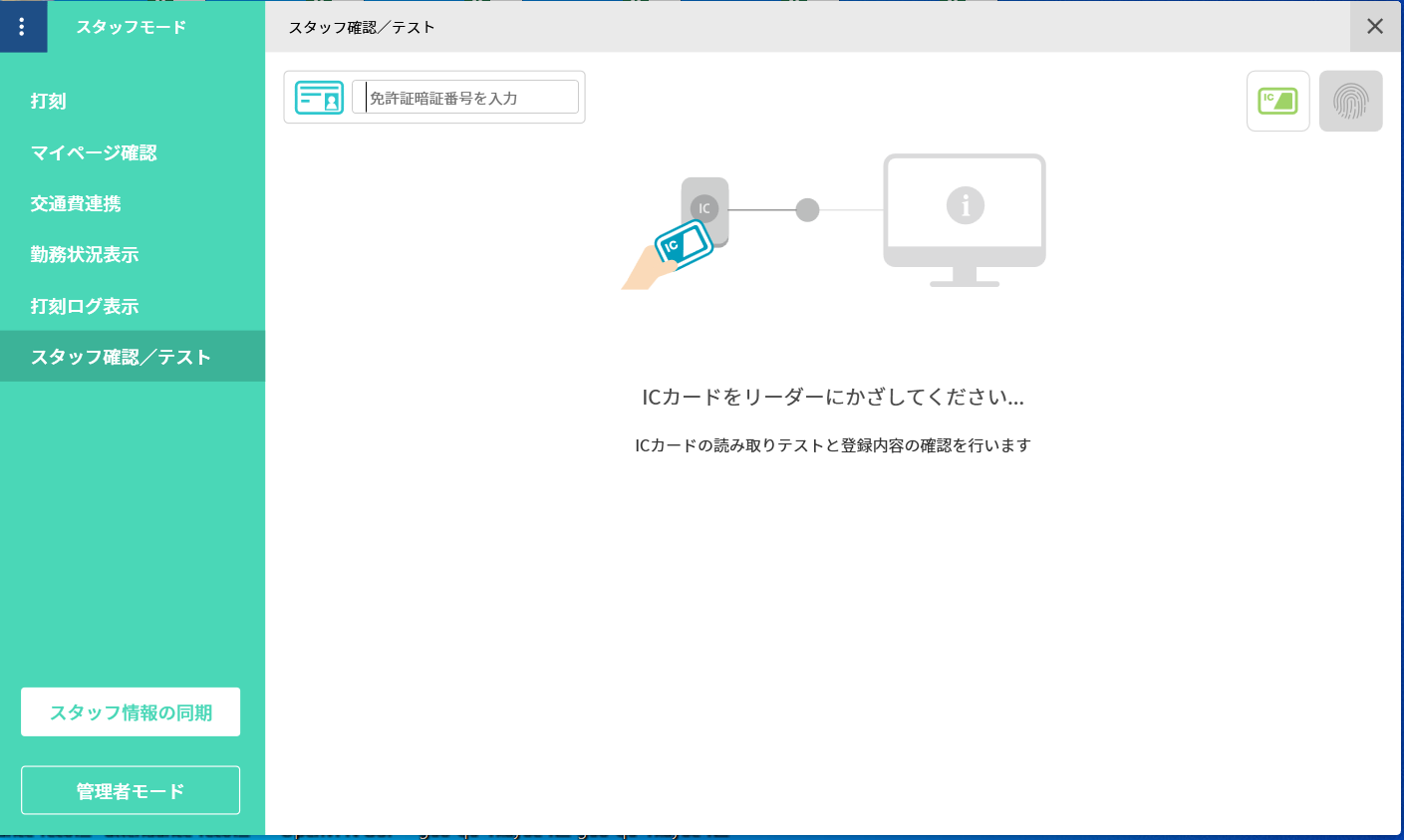Click the スタッフ確認／テスト title text
The width and height of the screenshot is (1404, 840).
362,27
